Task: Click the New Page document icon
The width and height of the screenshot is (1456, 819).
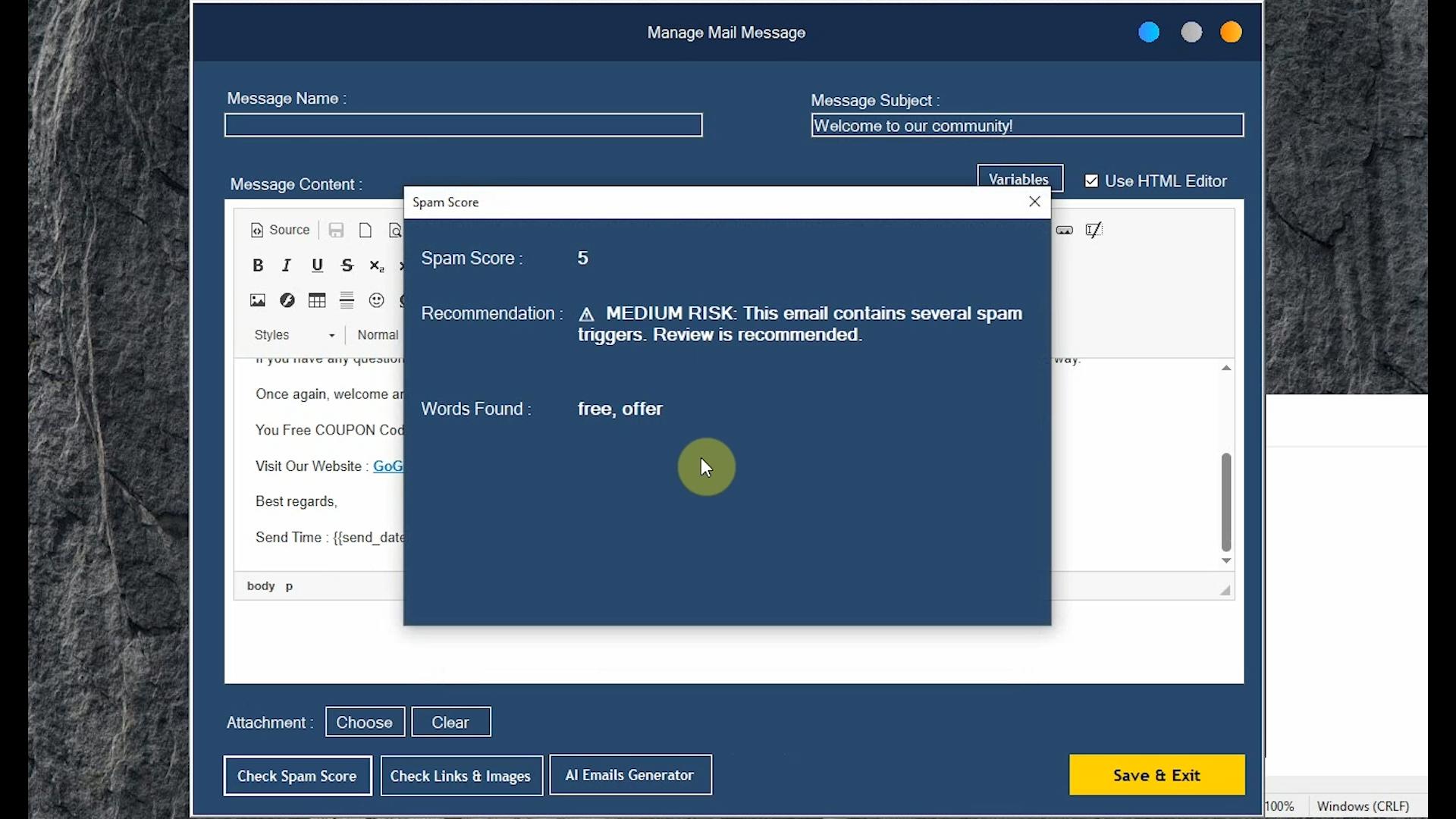Action: (x=366, y=231)
